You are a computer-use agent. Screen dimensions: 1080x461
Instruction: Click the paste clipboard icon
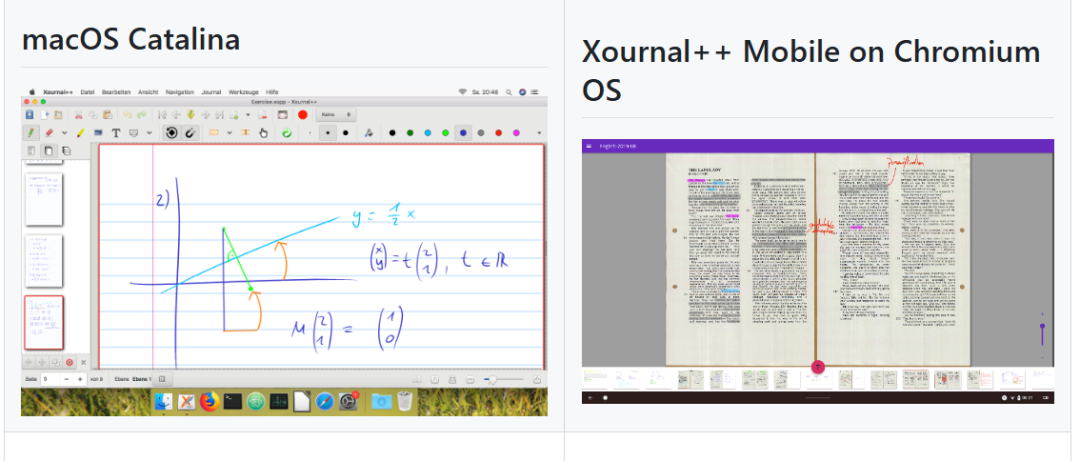click(x=107, y=114)
